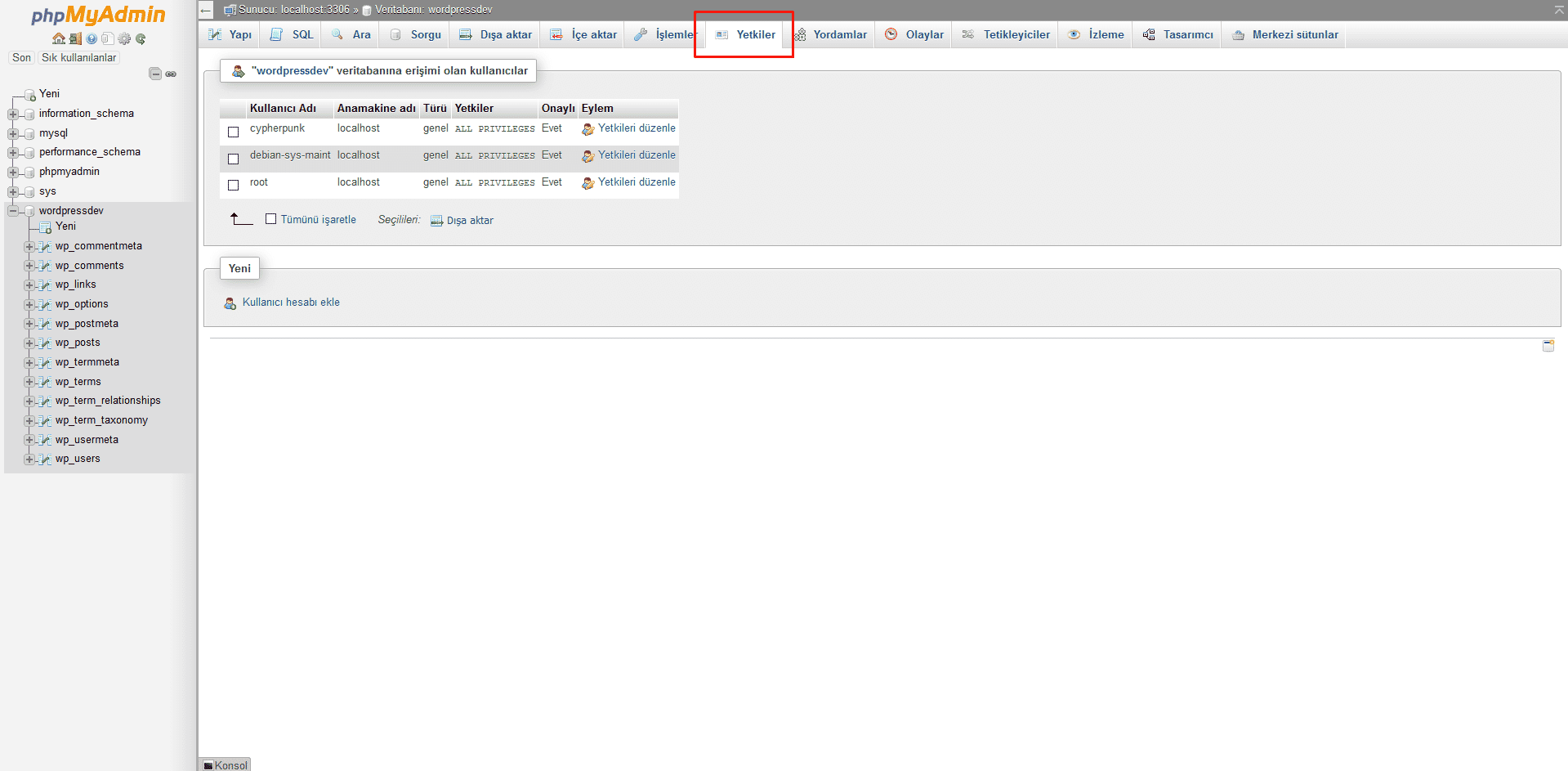Click the mysql database icon
Screen dimensions: 1568x771
click(x=30, y=134)
